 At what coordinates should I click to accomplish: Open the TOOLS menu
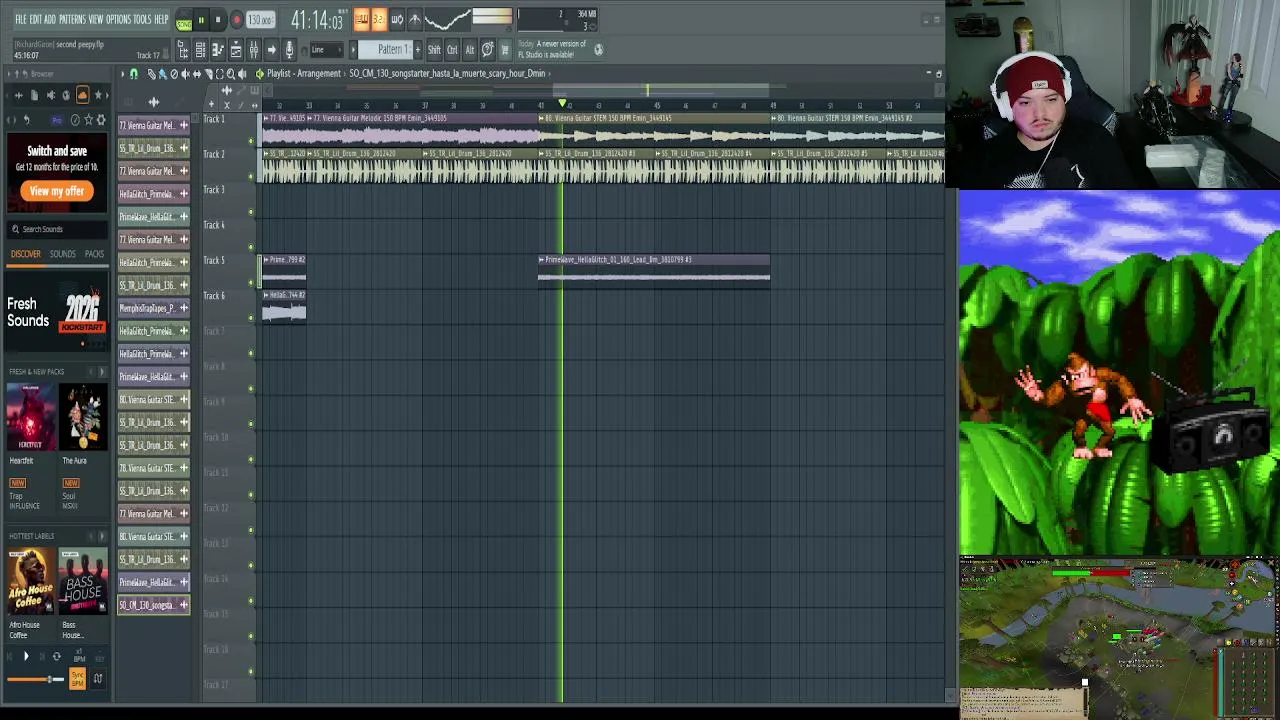[x=142, y=19]
